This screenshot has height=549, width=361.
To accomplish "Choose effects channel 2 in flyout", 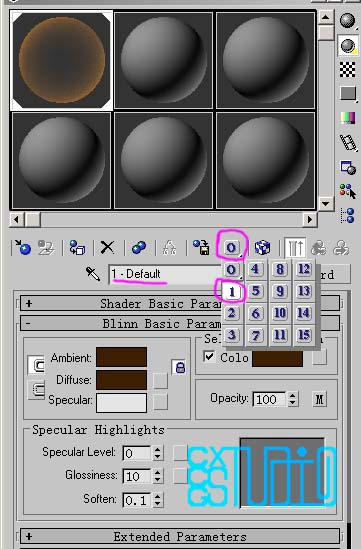I will (231, 313).
